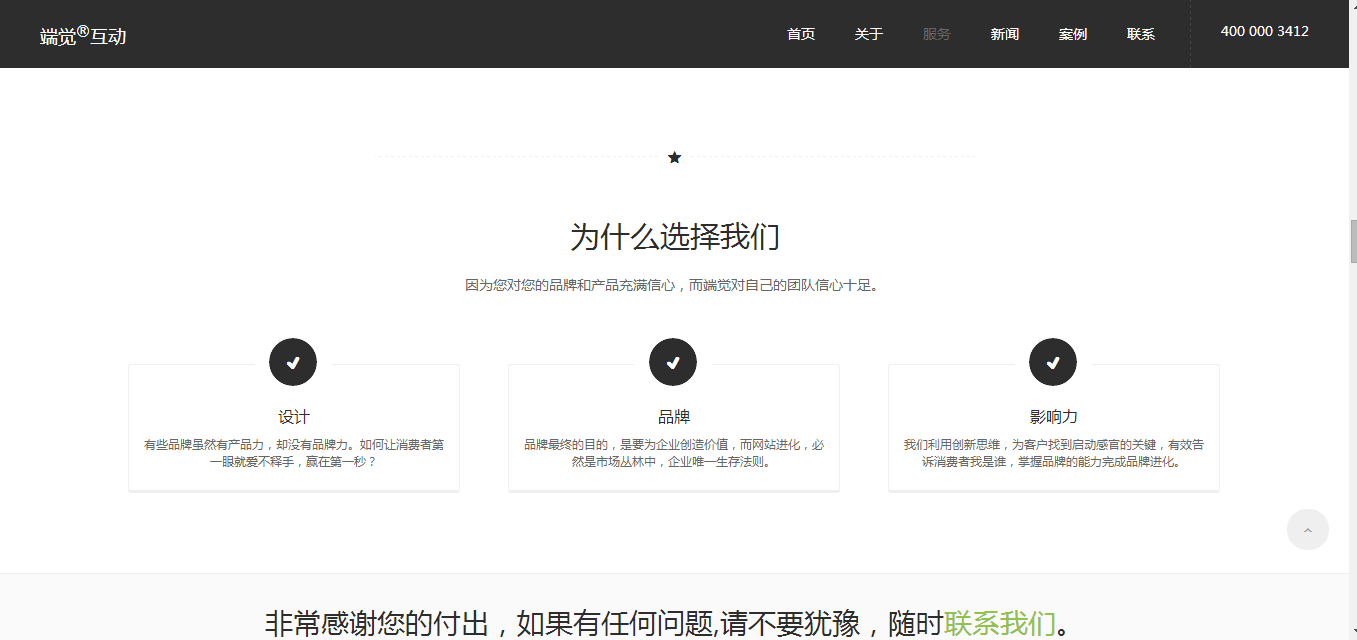Click the 为什么选择我们 heading
The image size is (1357, 640).
[675, 238]
